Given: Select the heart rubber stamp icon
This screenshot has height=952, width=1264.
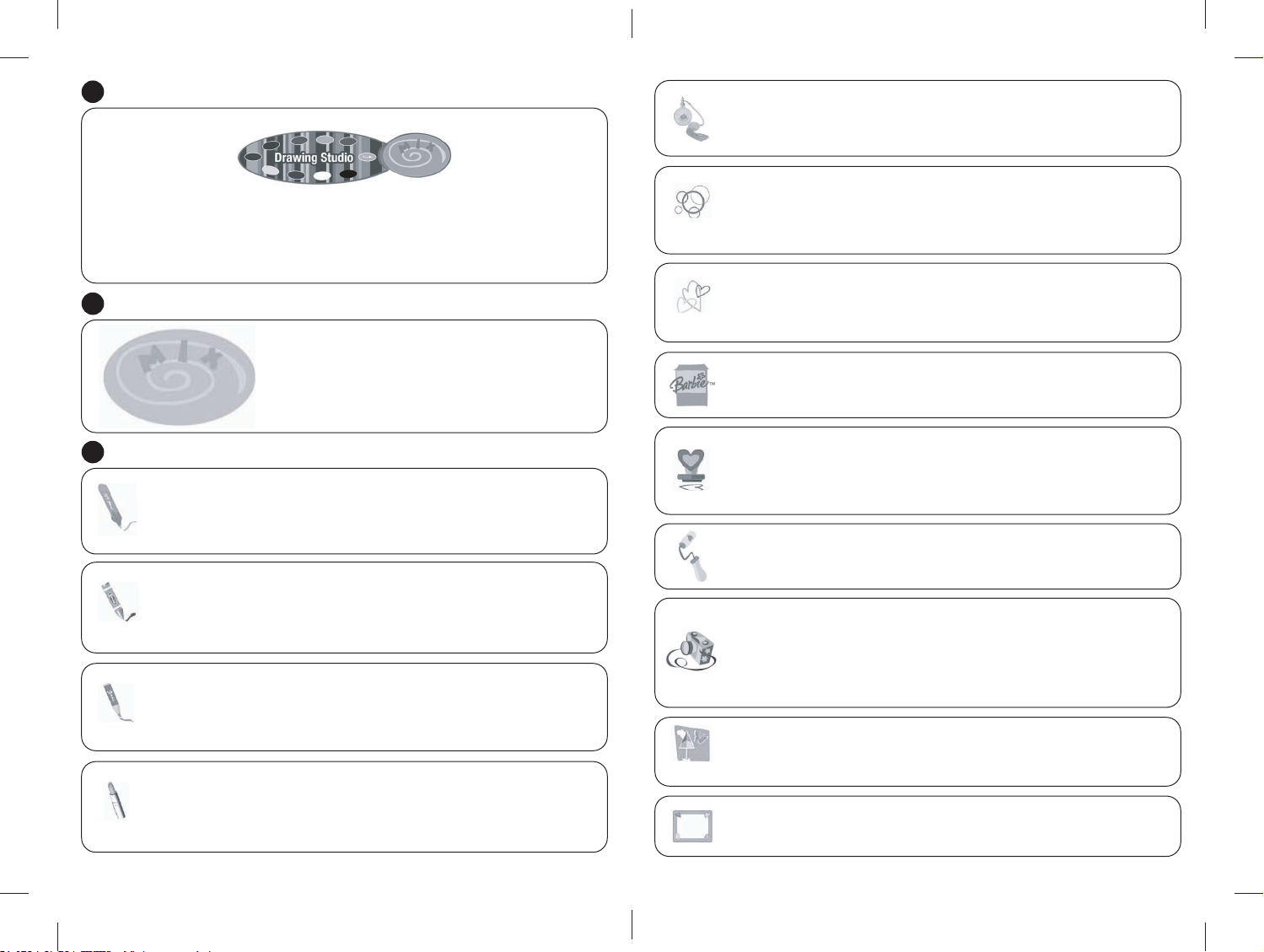Looking at the screenshot, I should point(692,470).
